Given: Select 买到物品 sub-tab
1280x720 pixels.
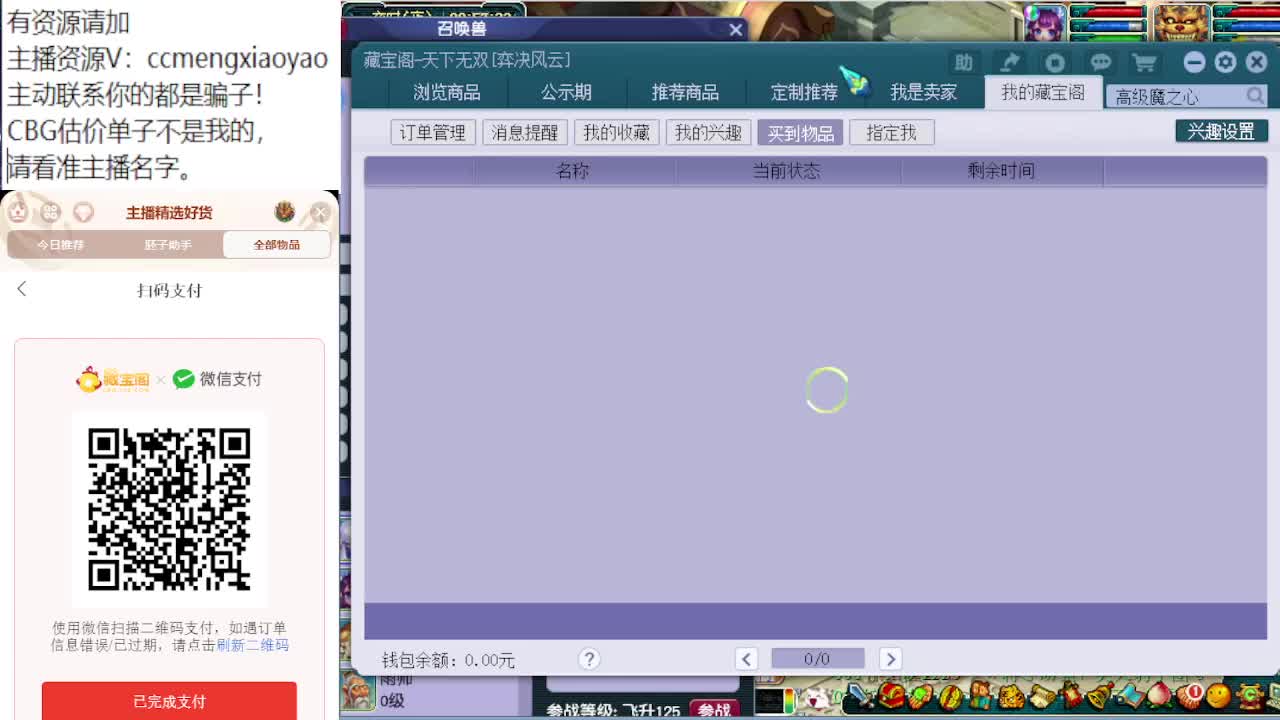Looking at the screenshot, I should coord(800,132).
